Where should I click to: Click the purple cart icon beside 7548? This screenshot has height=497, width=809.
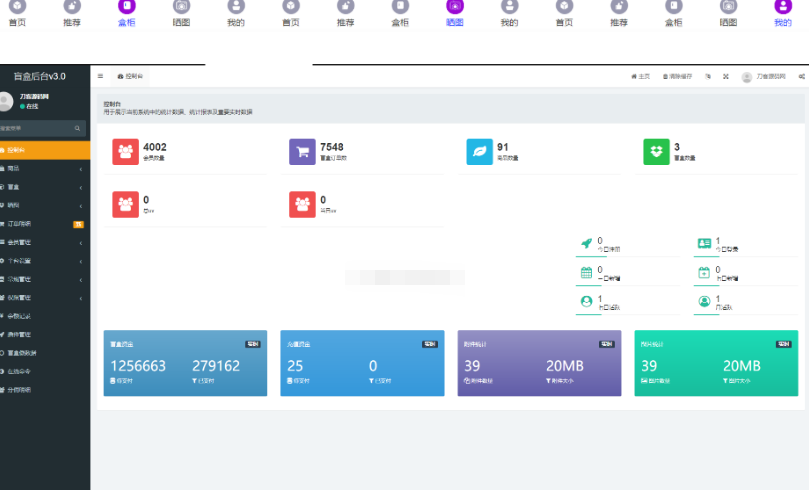click(303, 151)
